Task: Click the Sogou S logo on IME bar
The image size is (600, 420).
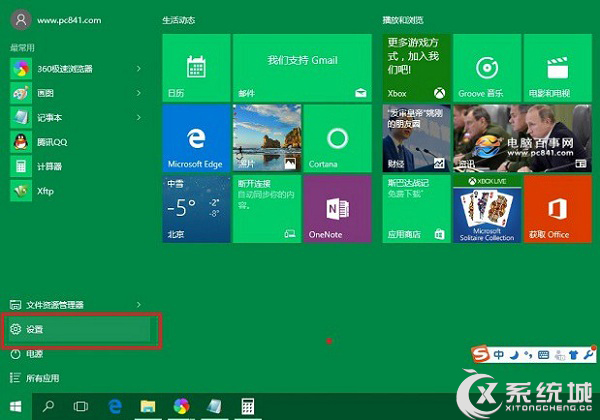Action: (481, 354)
